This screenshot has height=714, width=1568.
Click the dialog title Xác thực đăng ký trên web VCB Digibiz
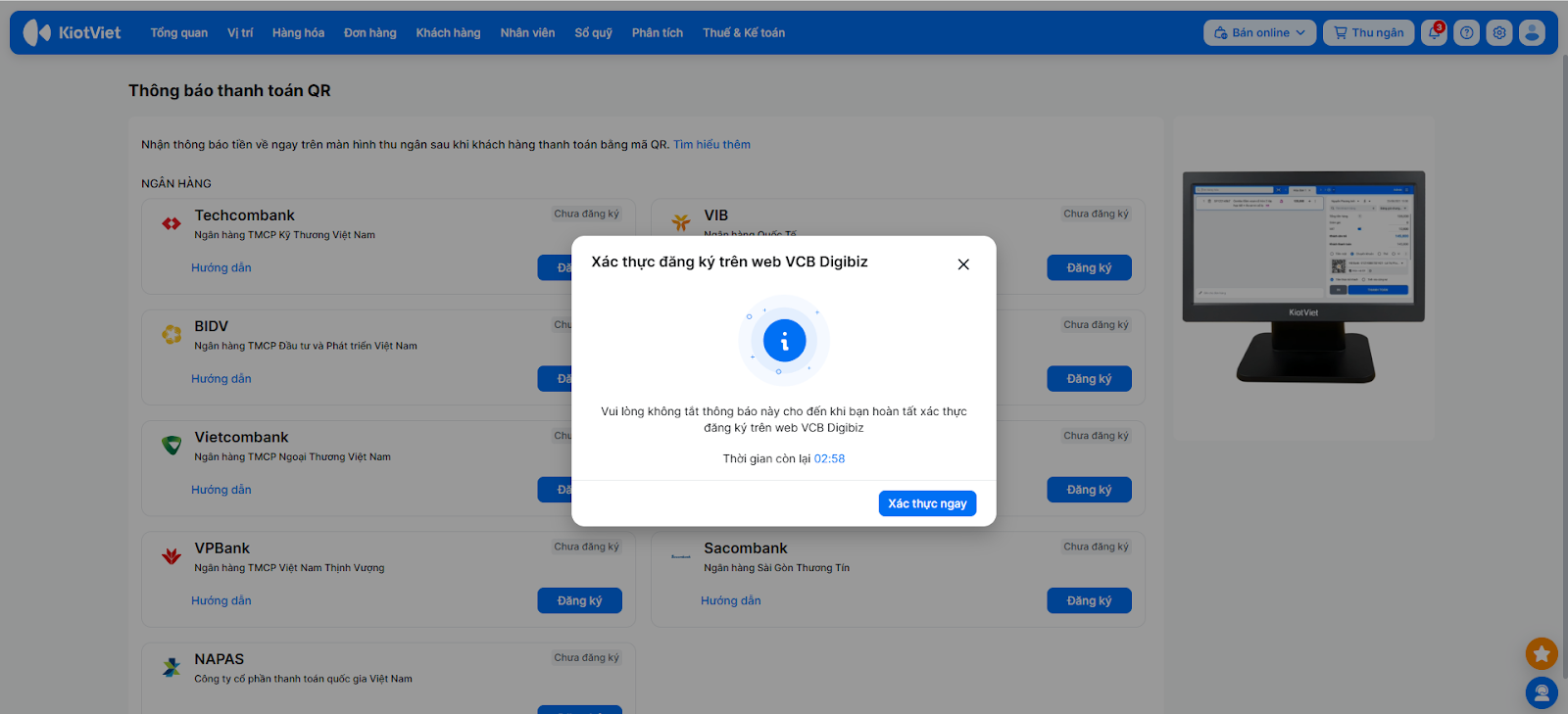tap(729, 262)
